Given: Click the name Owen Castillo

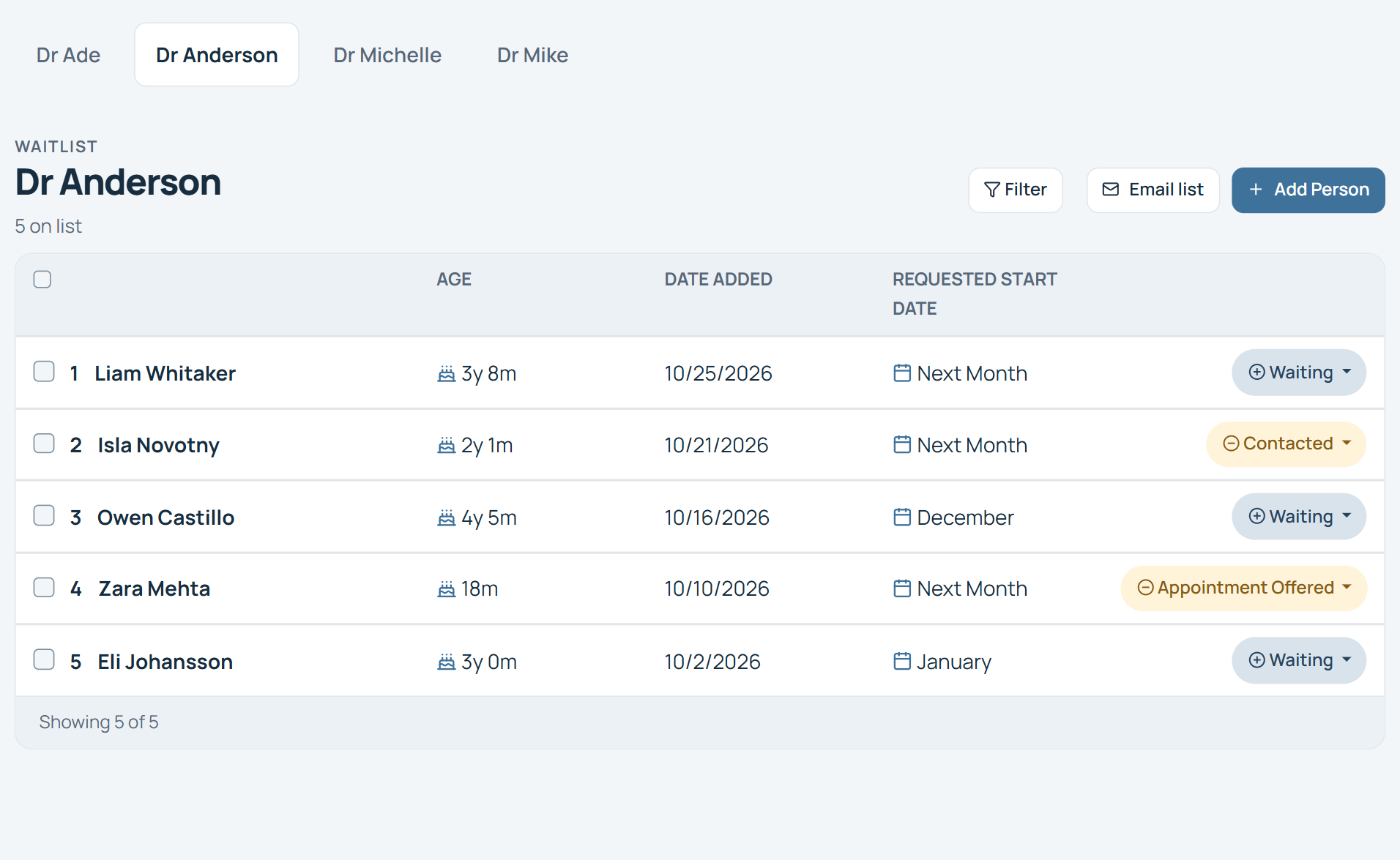Looking at the screenshot, I should (165, 517).
